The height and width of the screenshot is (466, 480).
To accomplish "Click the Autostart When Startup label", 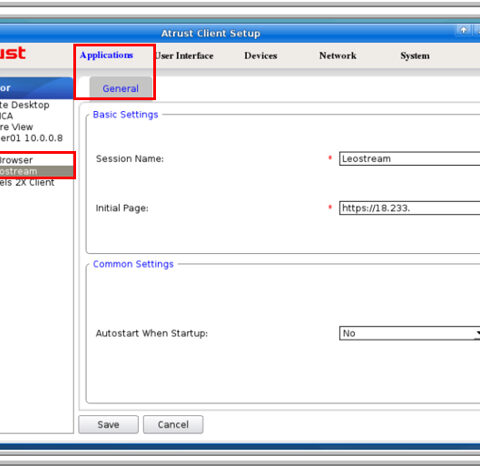I will (152, 333).
